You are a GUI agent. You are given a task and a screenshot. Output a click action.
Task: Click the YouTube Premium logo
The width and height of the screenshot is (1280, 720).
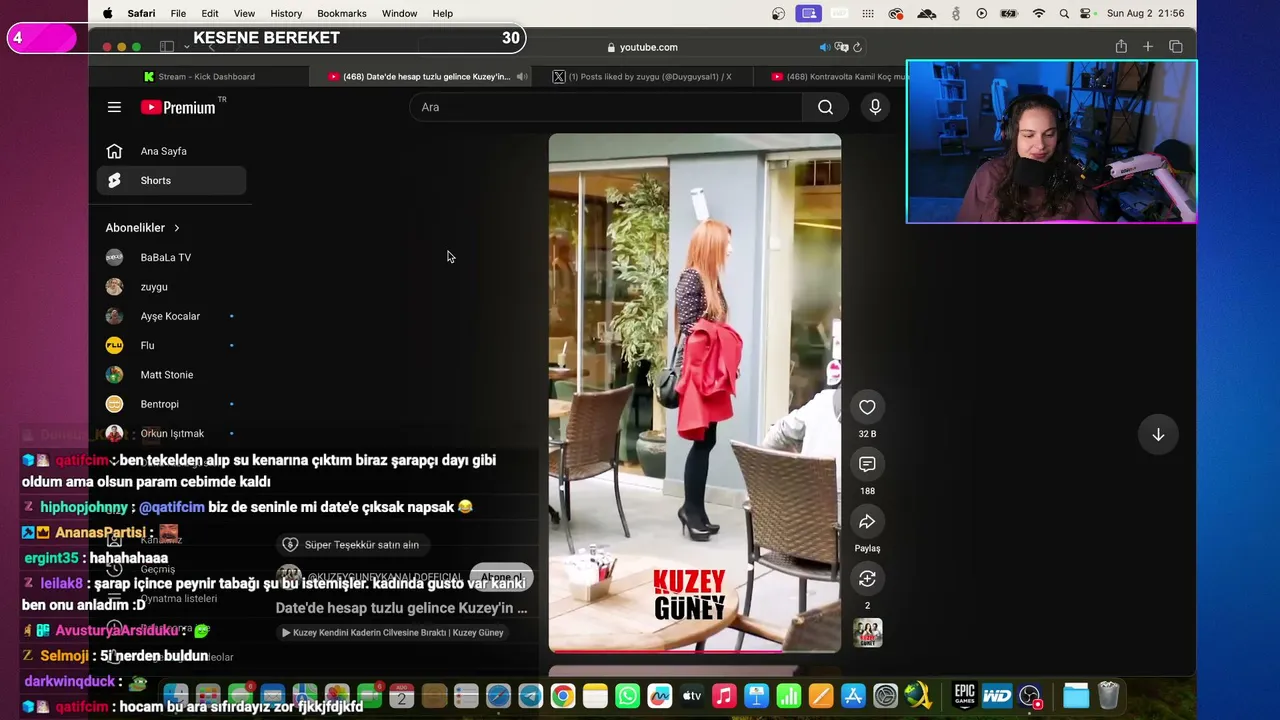(x=178, y=107)
